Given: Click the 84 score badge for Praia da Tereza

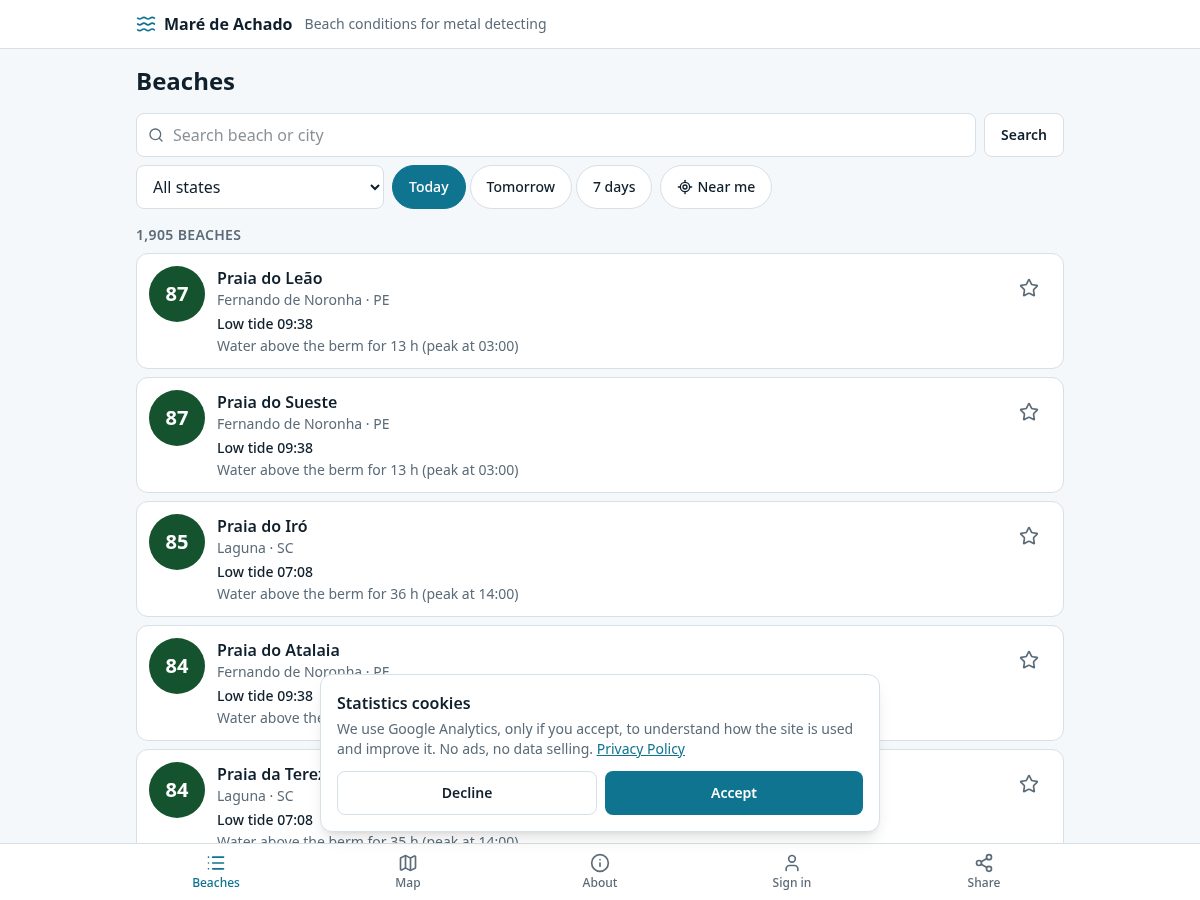Looking at the screenshot, I should tap(177, 790).
